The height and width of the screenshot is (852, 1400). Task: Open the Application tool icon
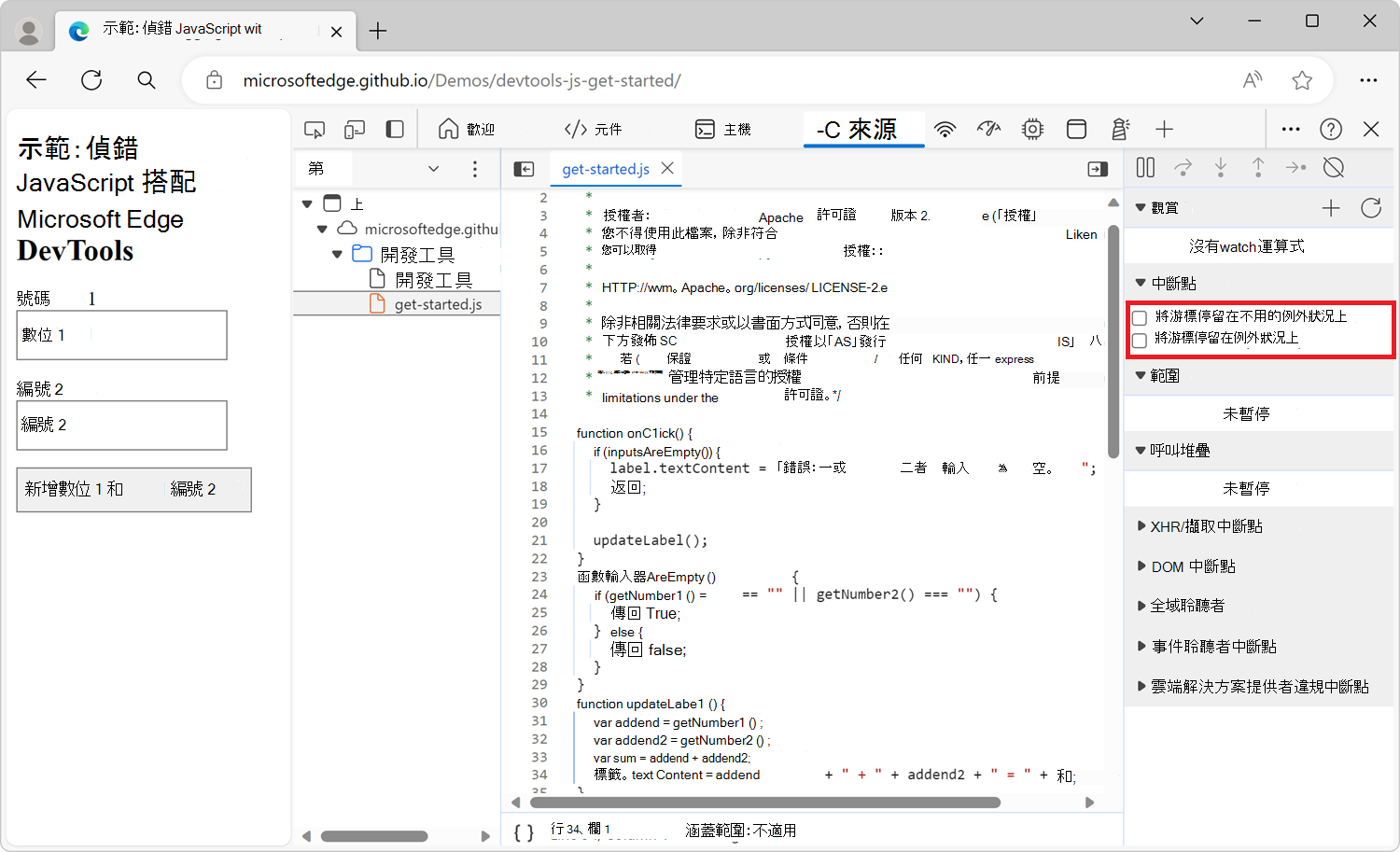(x=1076, y=129)
